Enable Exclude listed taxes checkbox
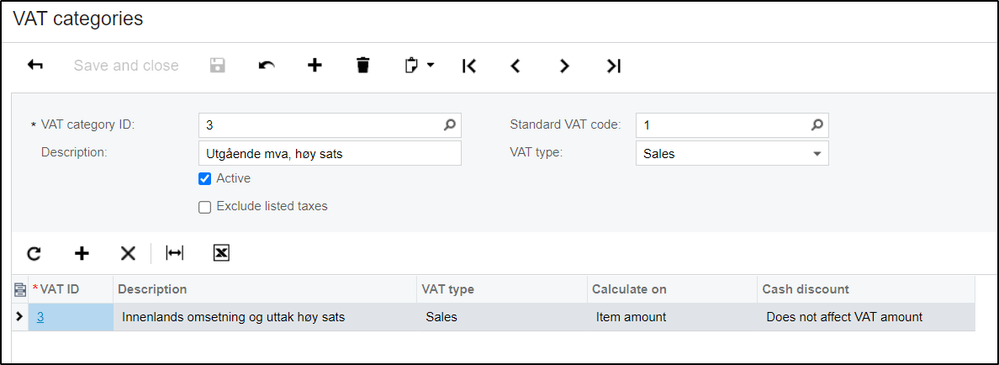 coord(205,207)
